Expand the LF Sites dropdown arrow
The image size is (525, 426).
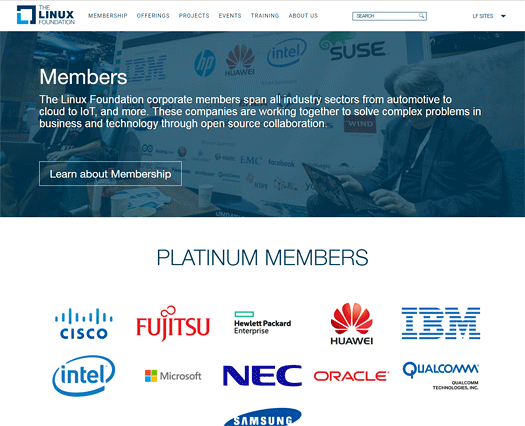pos(503,16)
